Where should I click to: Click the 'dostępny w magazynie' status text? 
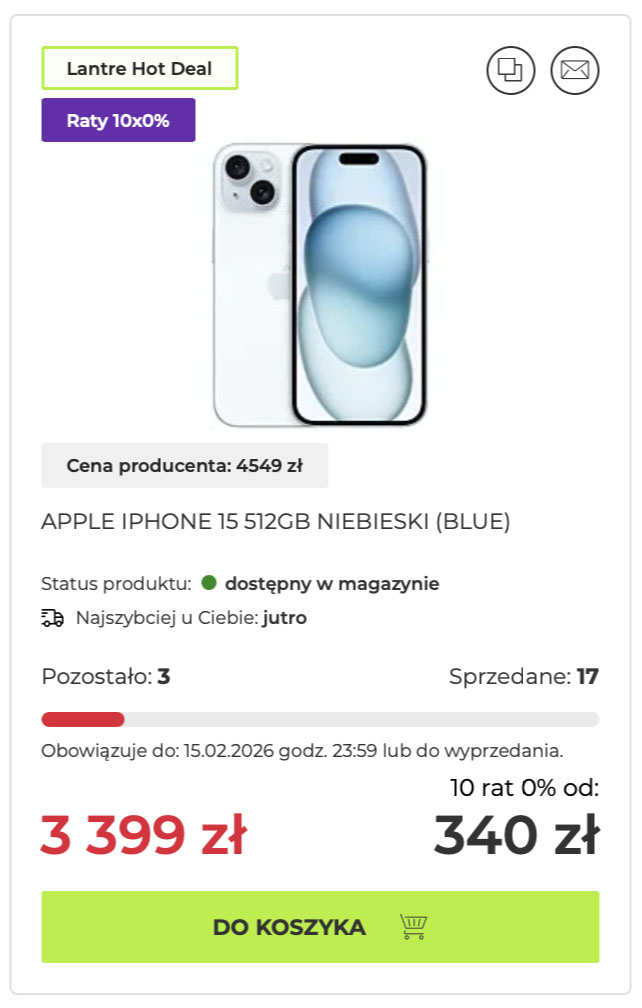[x=331, y=584]
